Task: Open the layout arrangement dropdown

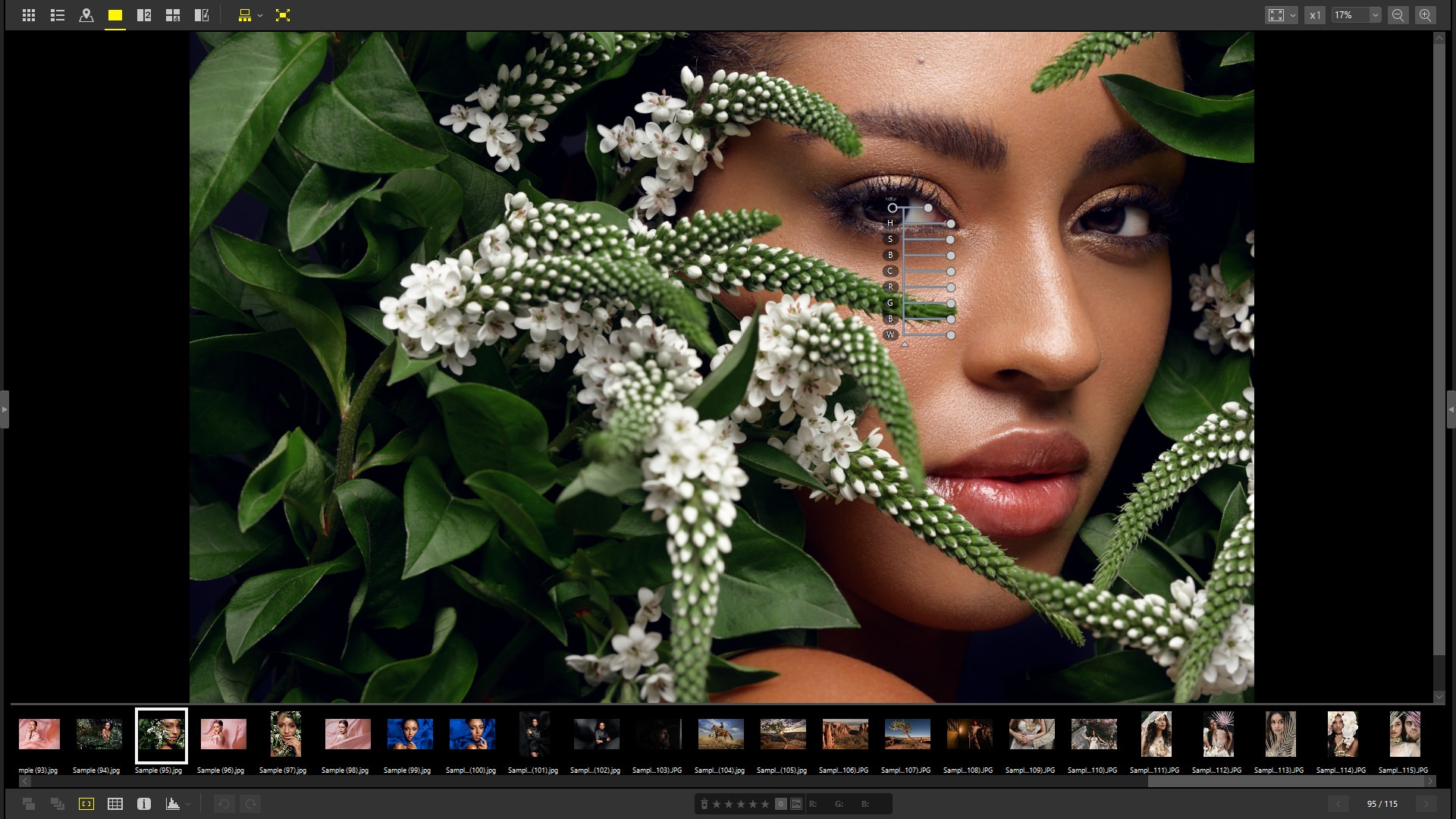Action: point(260,14)
